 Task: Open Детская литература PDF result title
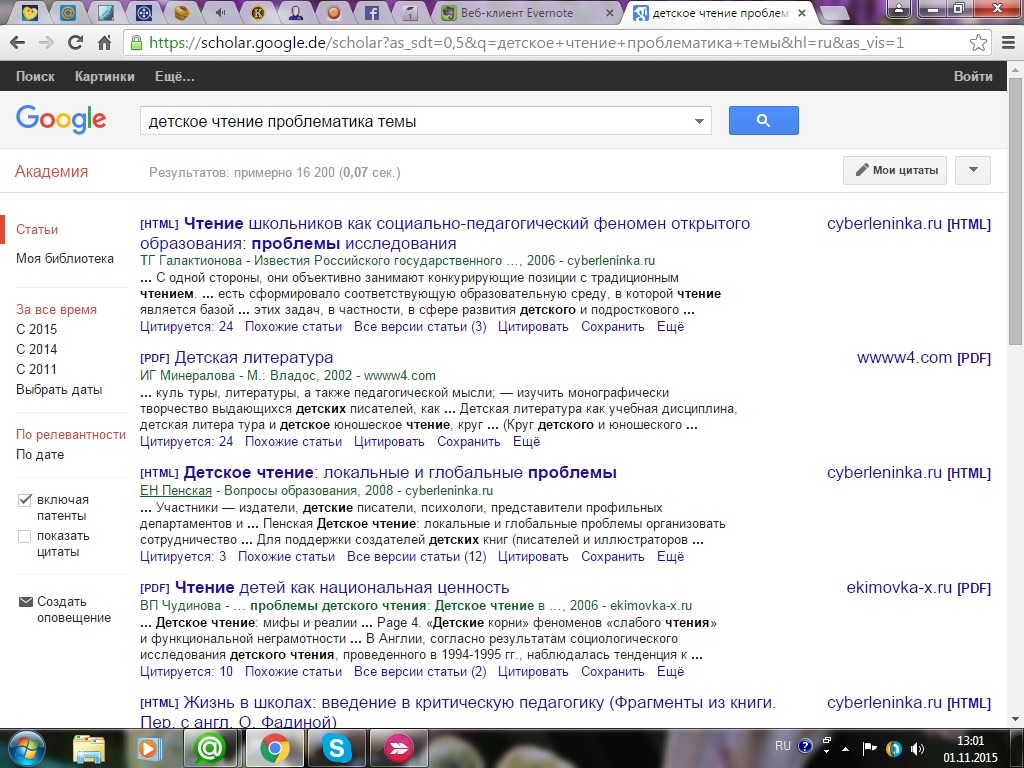click(x=253, y=358)
